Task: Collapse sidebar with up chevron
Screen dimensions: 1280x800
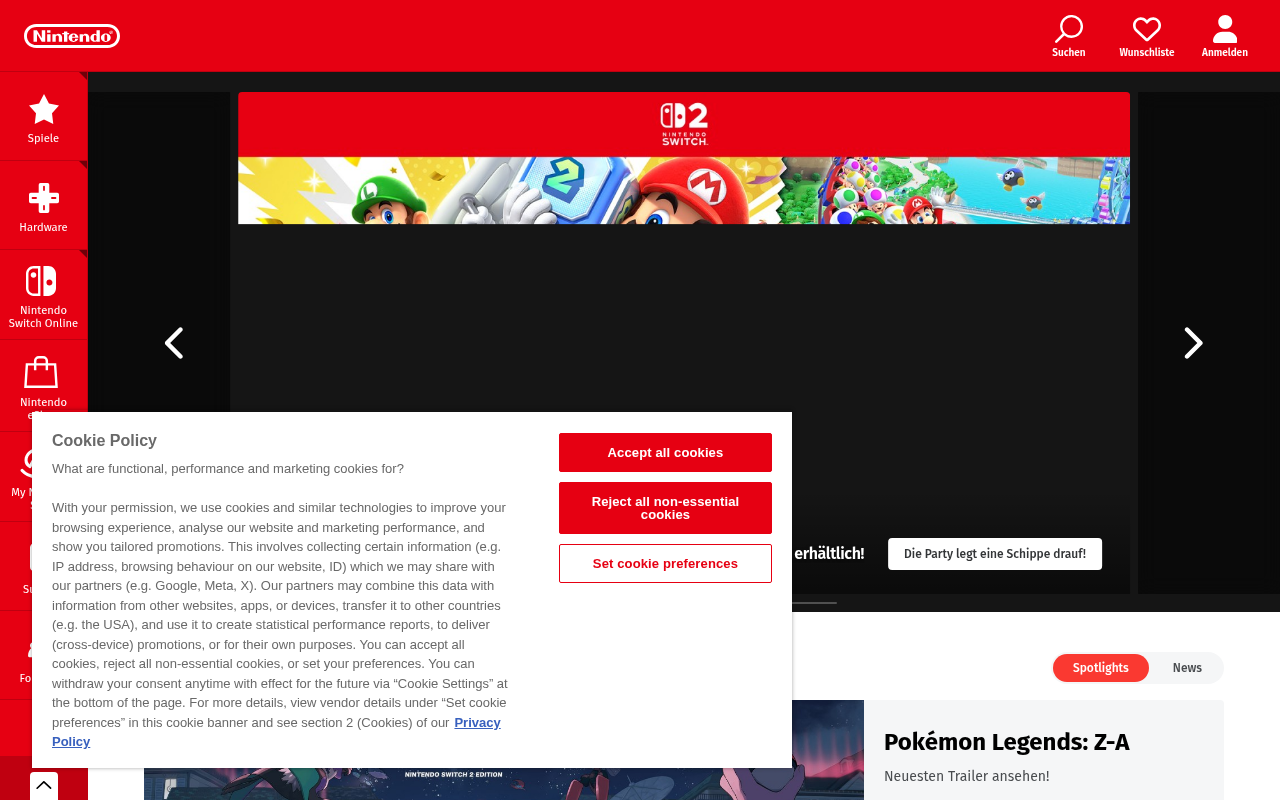Action: (44, 786)
